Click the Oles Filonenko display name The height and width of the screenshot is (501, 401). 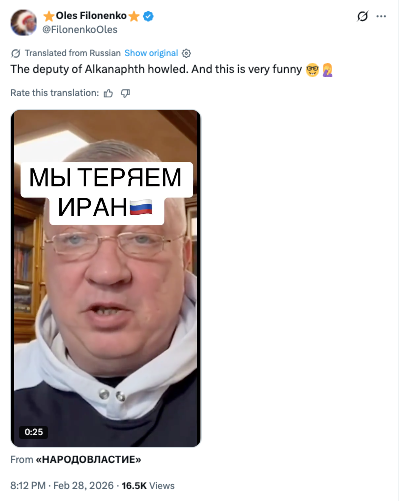tap(91, 16)
